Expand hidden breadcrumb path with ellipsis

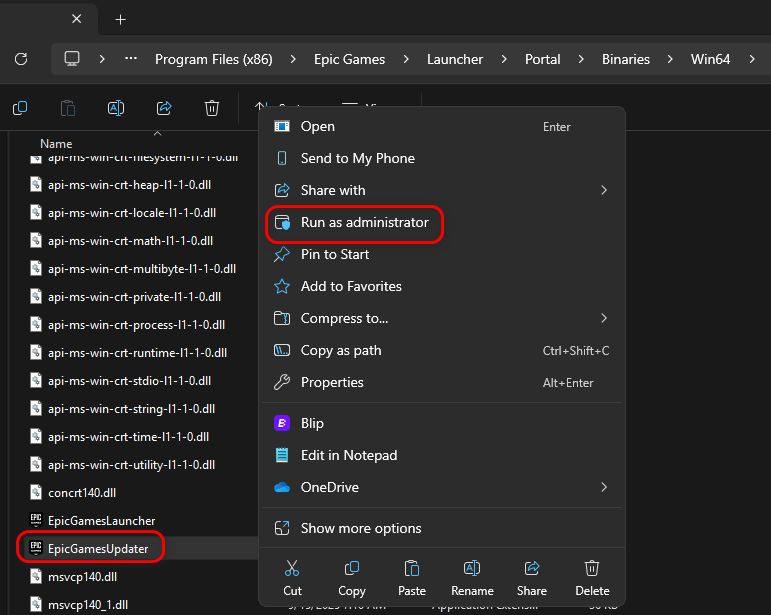[131, 59]
